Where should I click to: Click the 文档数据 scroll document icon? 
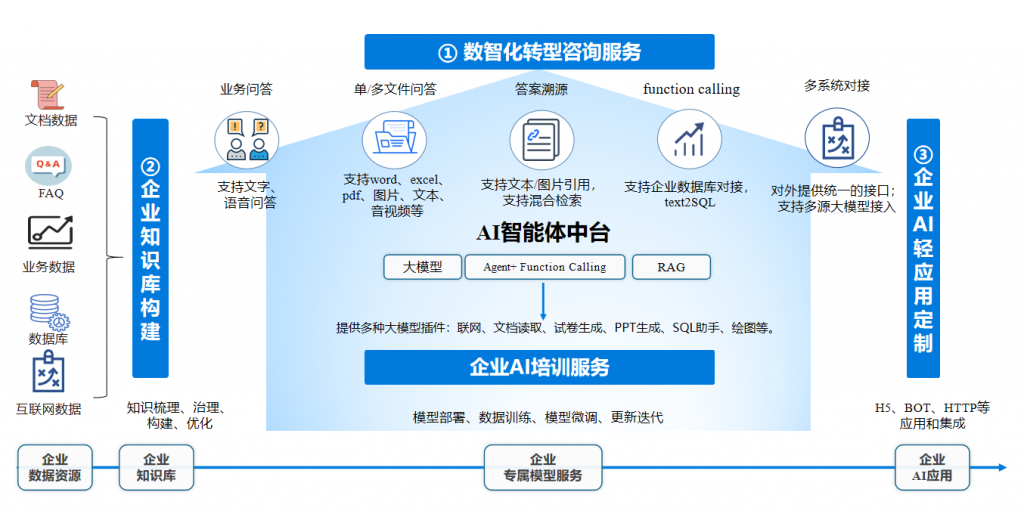coord(48,95)
